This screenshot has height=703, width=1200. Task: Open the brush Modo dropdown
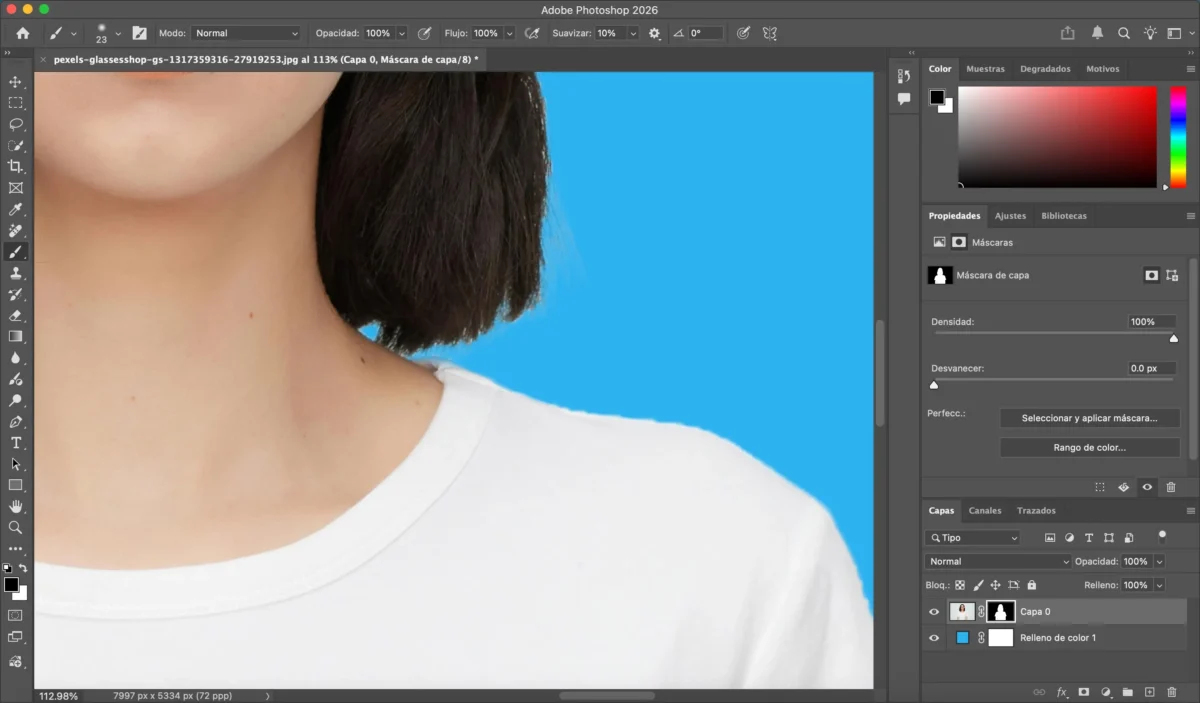(245, 33)
